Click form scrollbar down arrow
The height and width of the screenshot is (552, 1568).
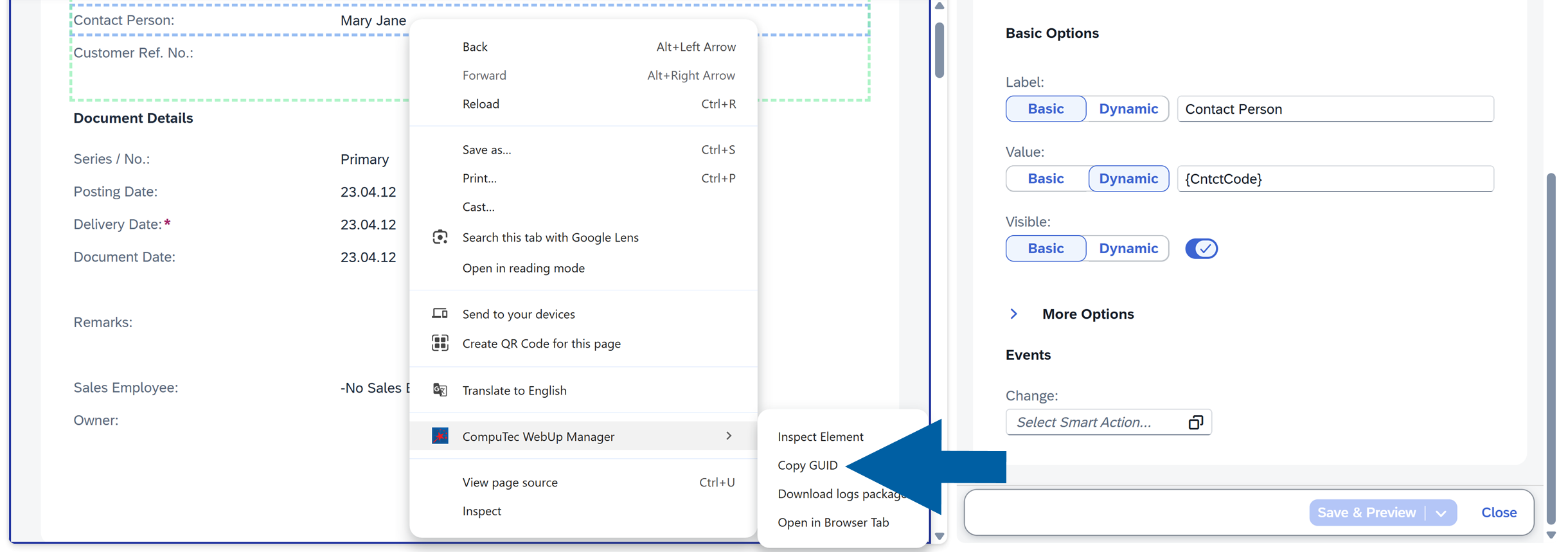(x=940, y=536)
